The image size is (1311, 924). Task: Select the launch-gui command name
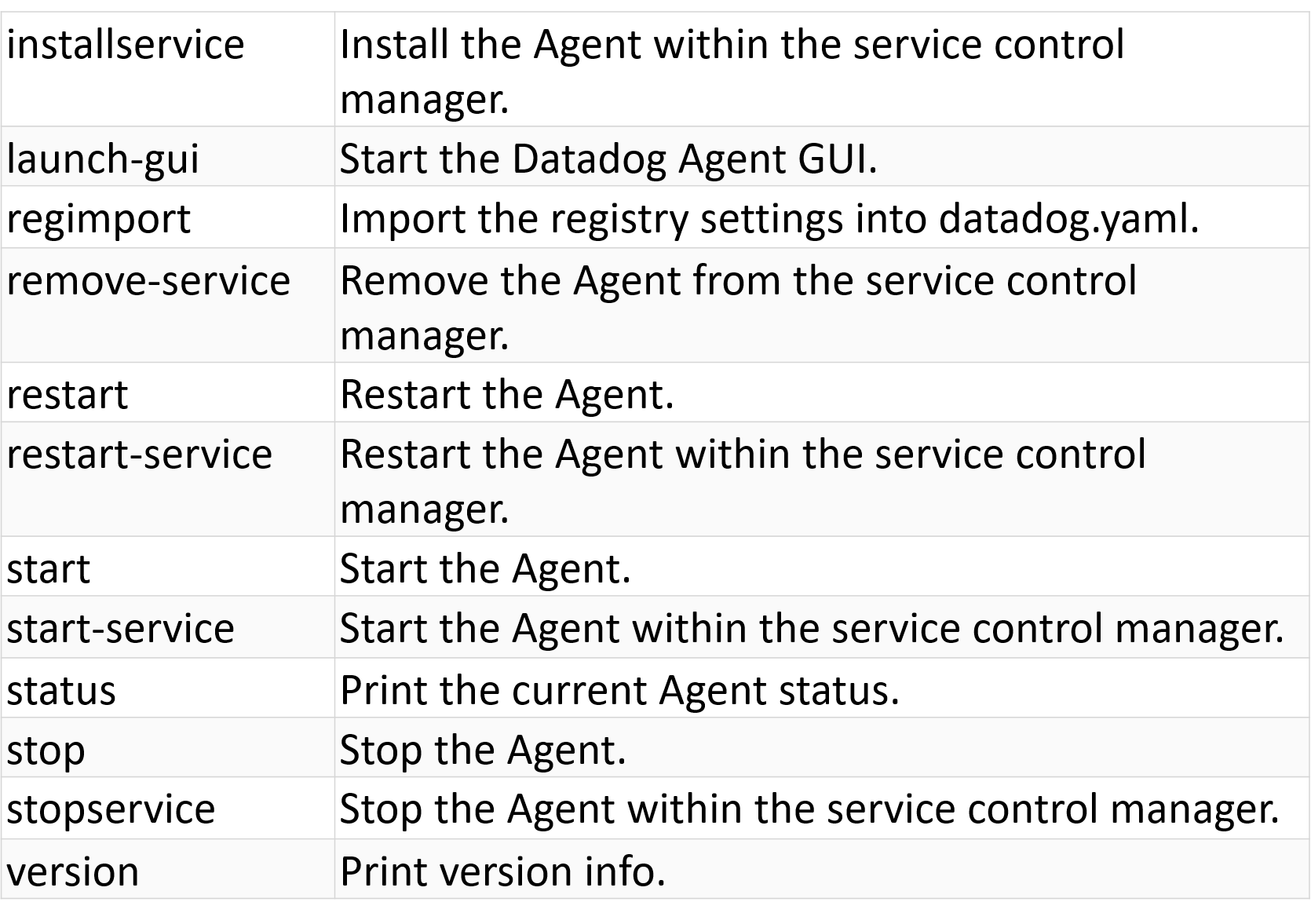(x=103, y=159)
